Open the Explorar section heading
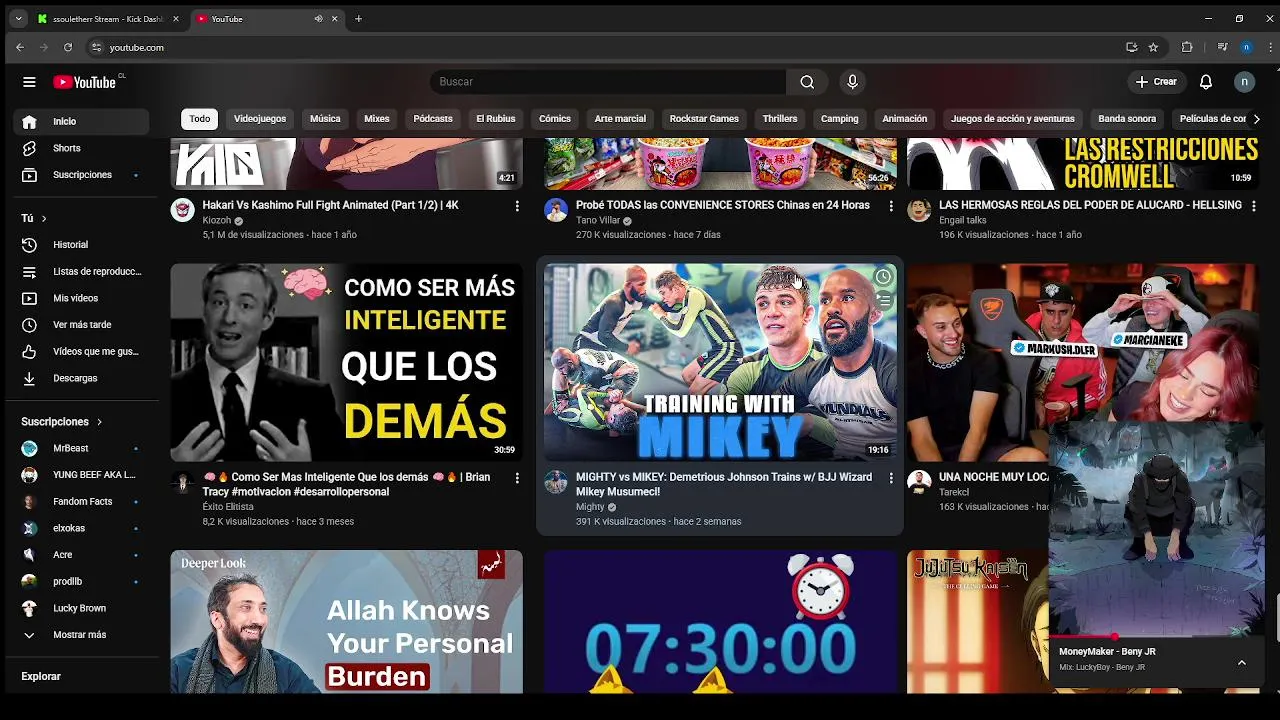1280x720 pixels. [x=41, y=677]
